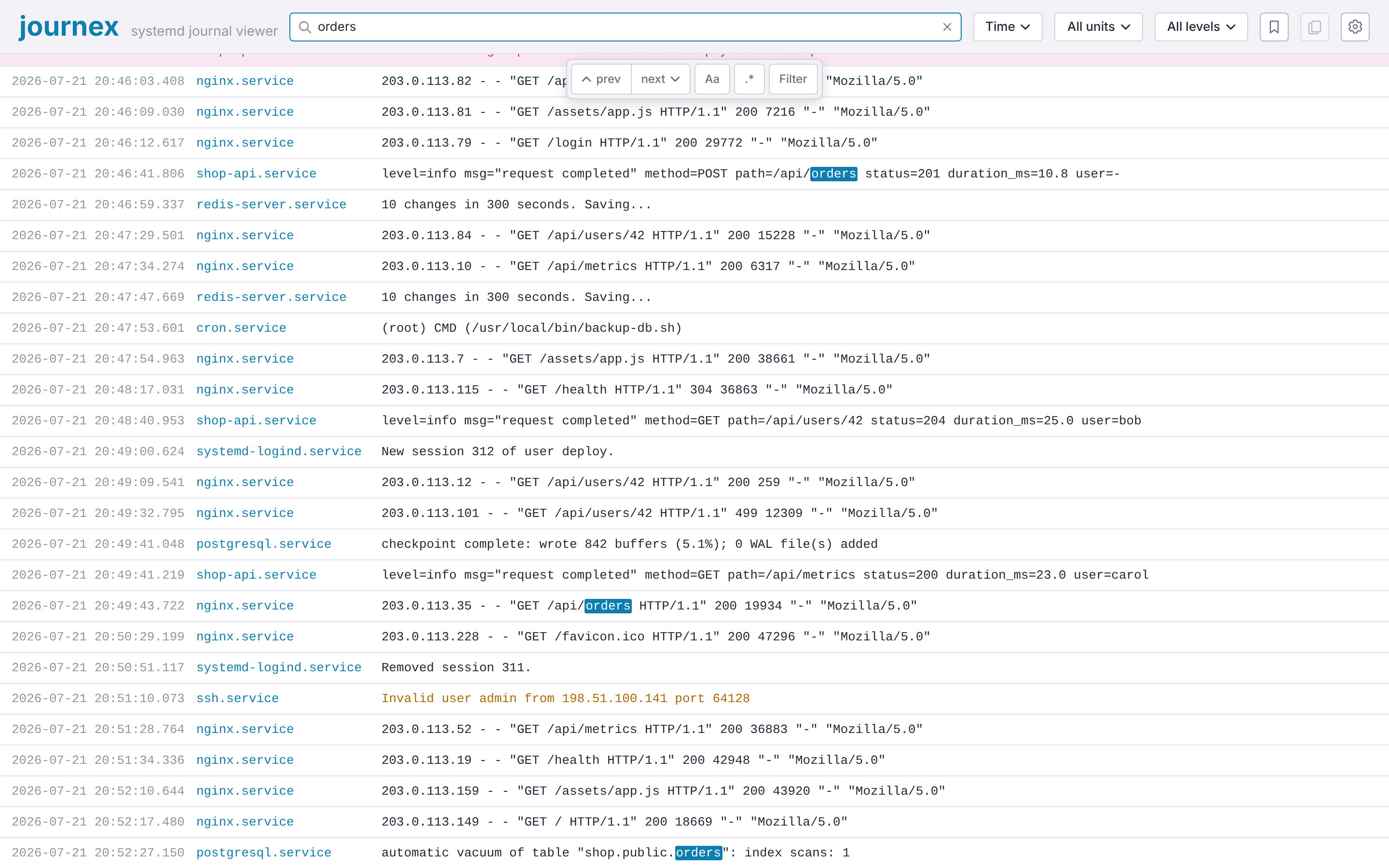The width and height of the screenshot is (1389, 868).
Task: Open the Time range dropdown
Action: pos(1008,27)
